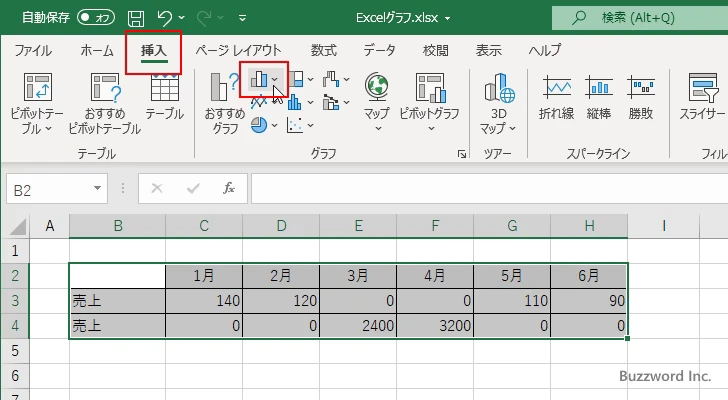Click the おすすめグラフ icon
Viewport: 728px width, 400px height.
coord(224,86)
